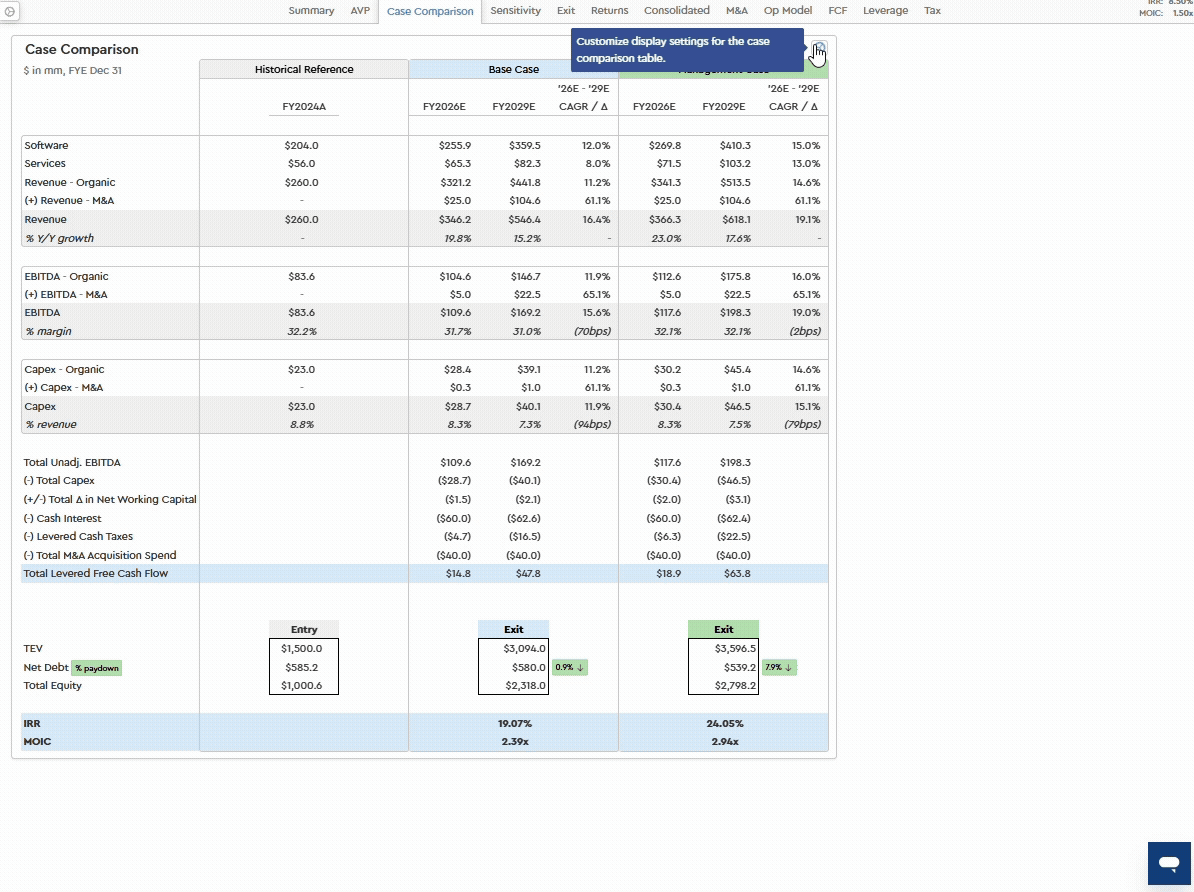The width and height of the screenshot is (1194, 892).
Task: Select the FCF tab
Action: (837, 11)
